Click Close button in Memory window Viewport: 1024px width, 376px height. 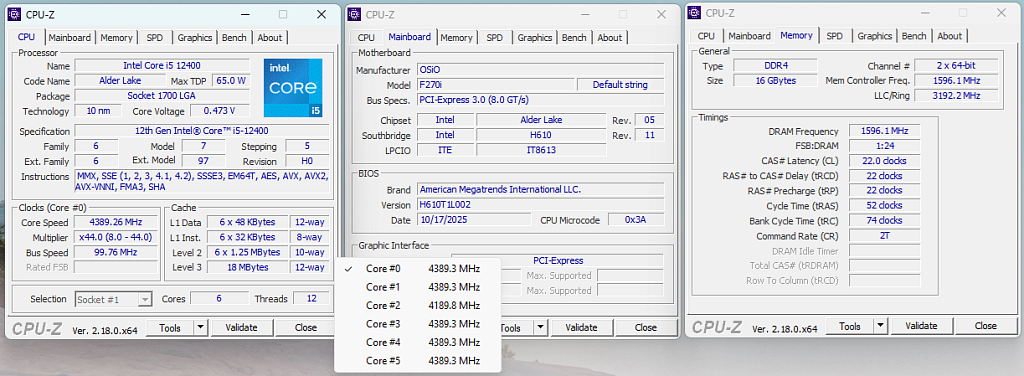click(986, 326)
